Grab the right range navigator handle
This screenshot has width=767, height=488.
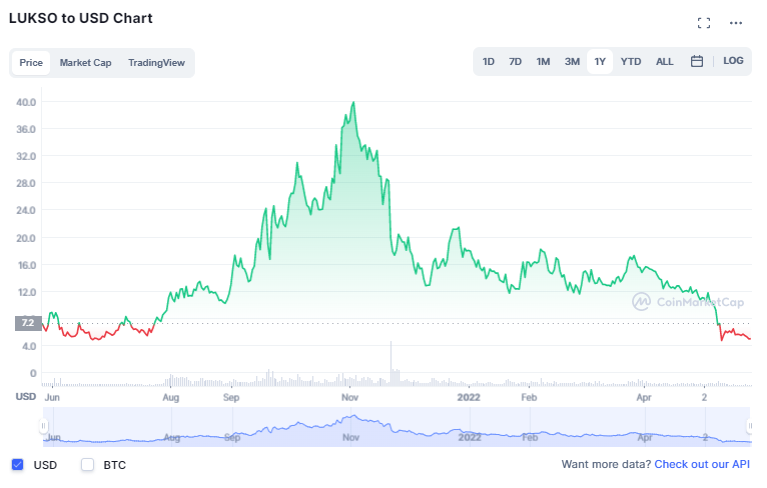click(x=749, y=426)
